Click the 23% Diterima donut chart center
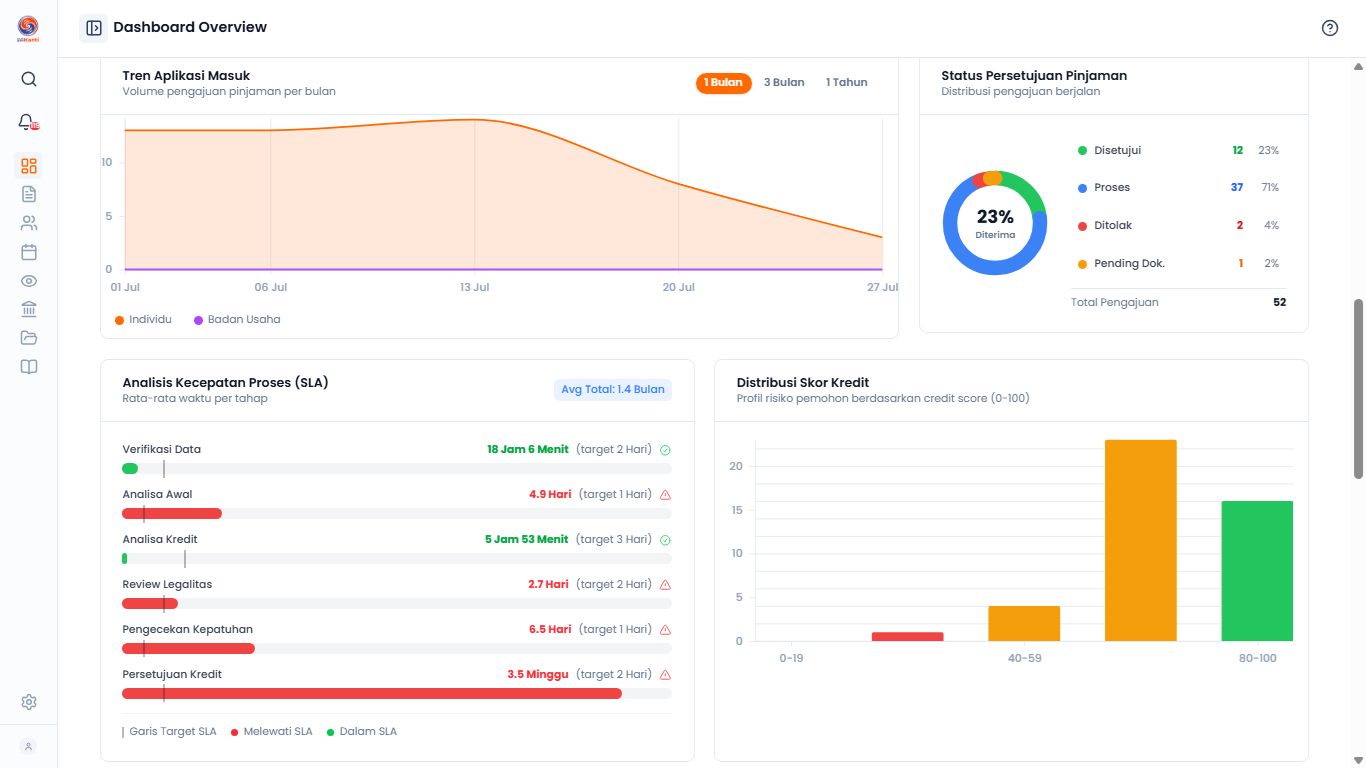Image resolution: width=1366 pixels, height=768 pixels. [x=995, y=223]
